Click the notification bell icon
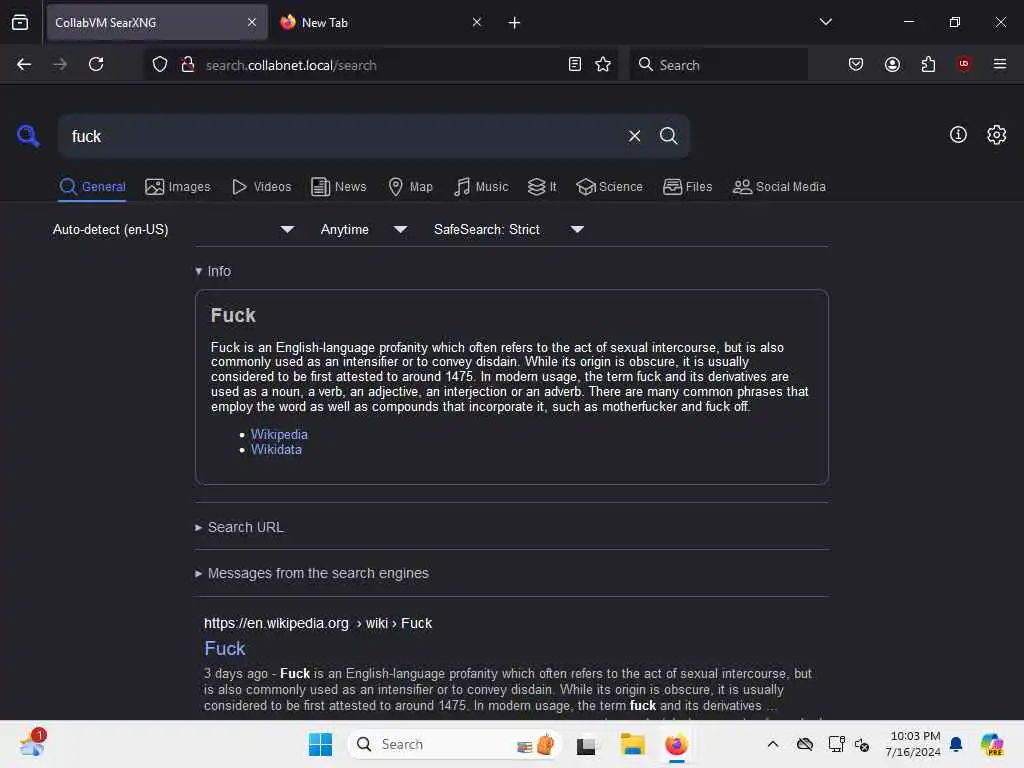 pos(956,744)
